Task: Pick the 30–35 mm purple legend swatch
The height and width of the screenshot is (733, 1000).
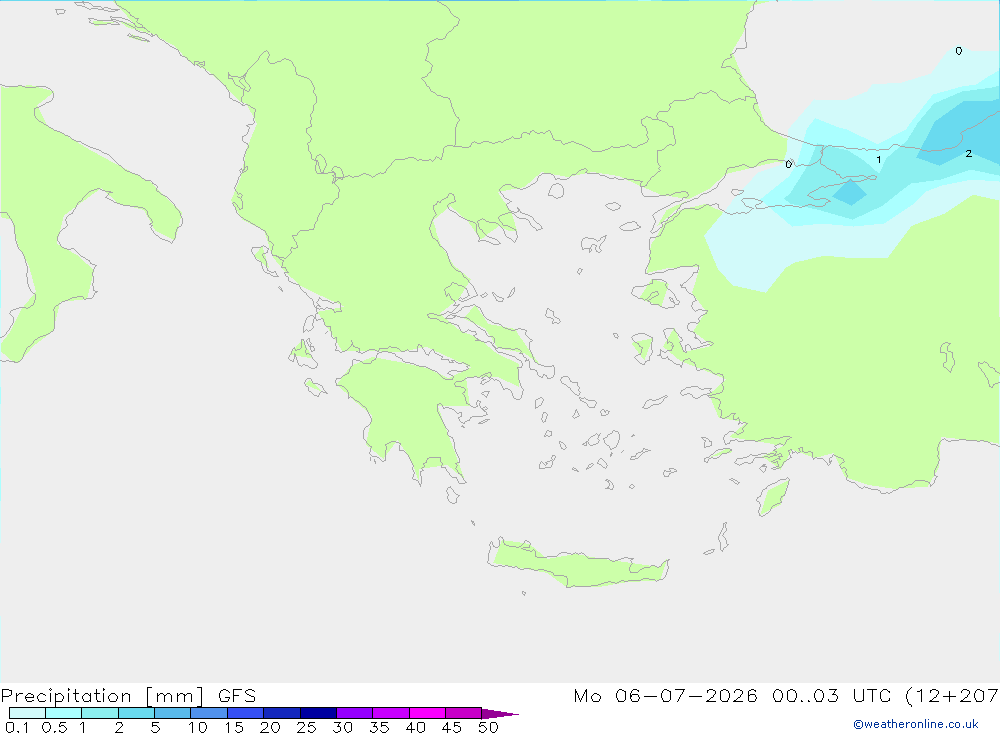Action: [355, 713]
